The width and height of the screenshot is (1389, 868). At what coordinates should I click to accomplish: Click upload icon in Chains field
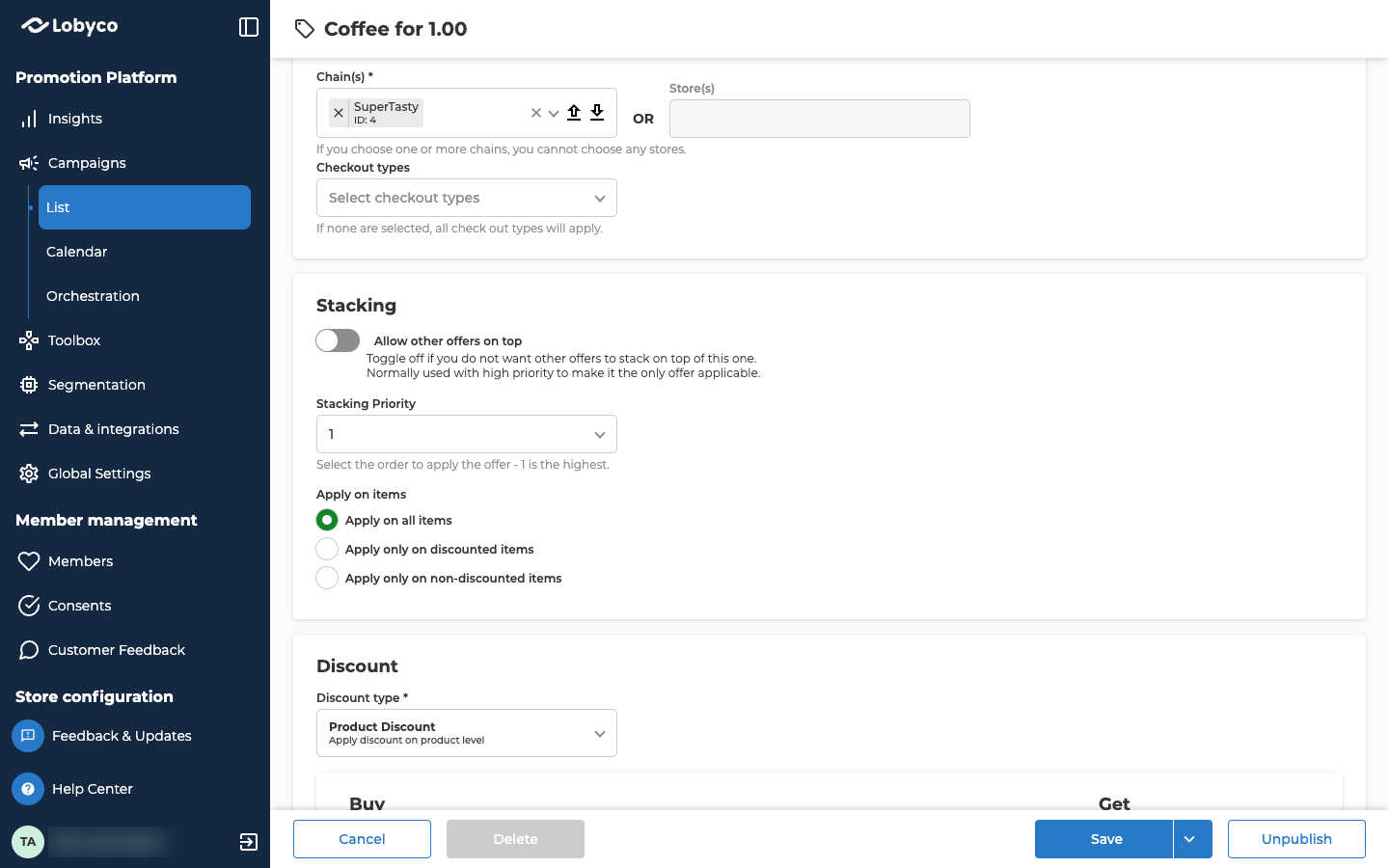[x=574, y=113]
